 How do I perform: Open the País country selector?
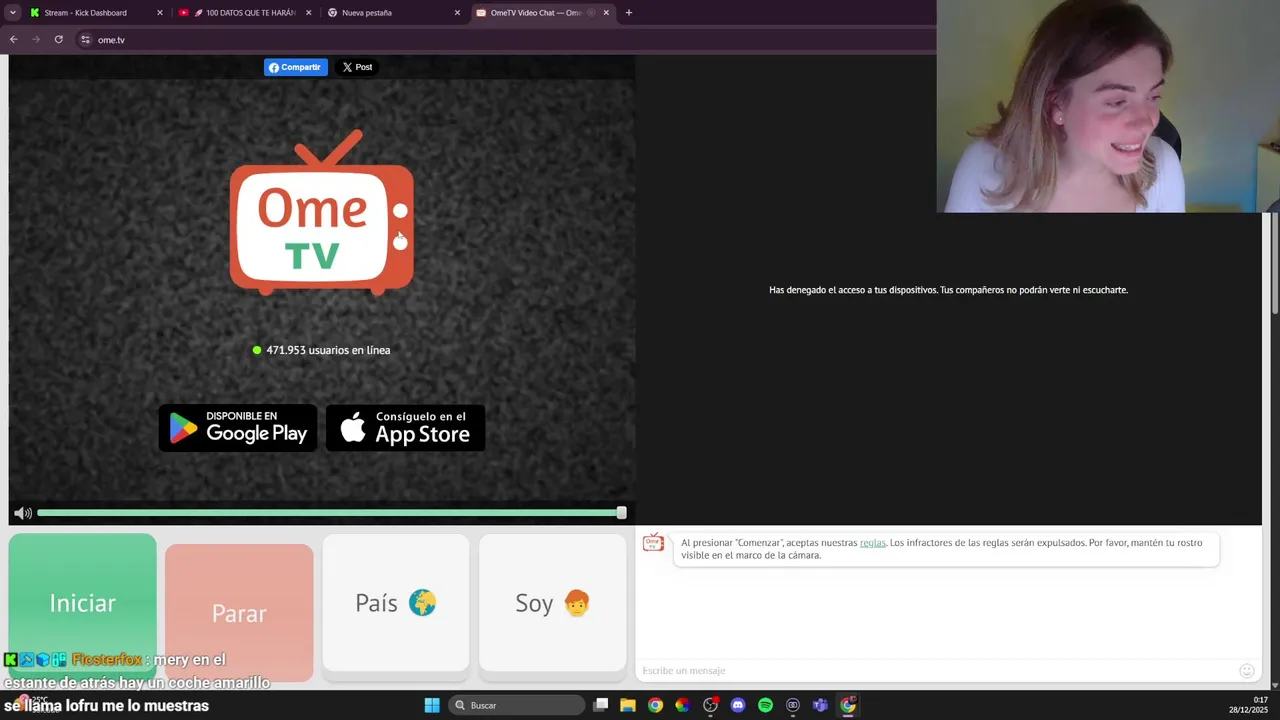coord(396,603)
